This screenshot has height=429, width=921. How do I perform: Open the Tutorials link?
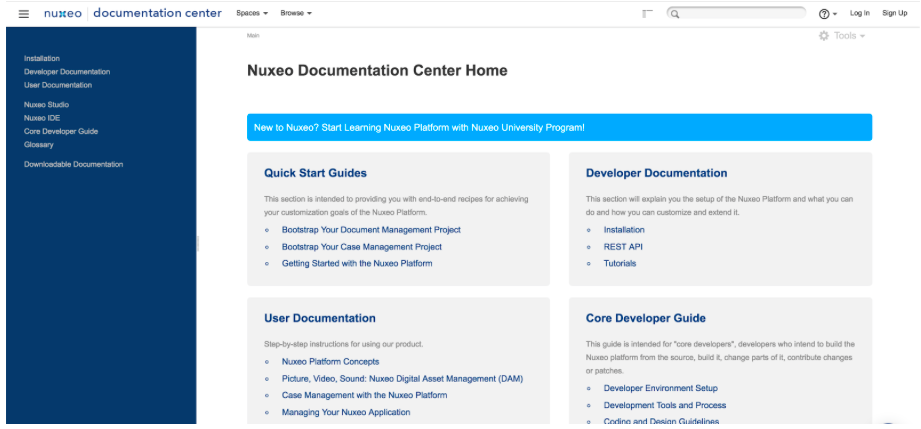(x=620, y=263)
